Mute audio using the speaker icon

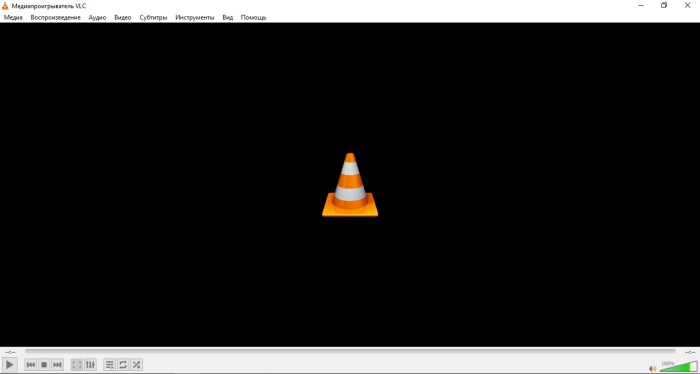[x=653, y=369]
